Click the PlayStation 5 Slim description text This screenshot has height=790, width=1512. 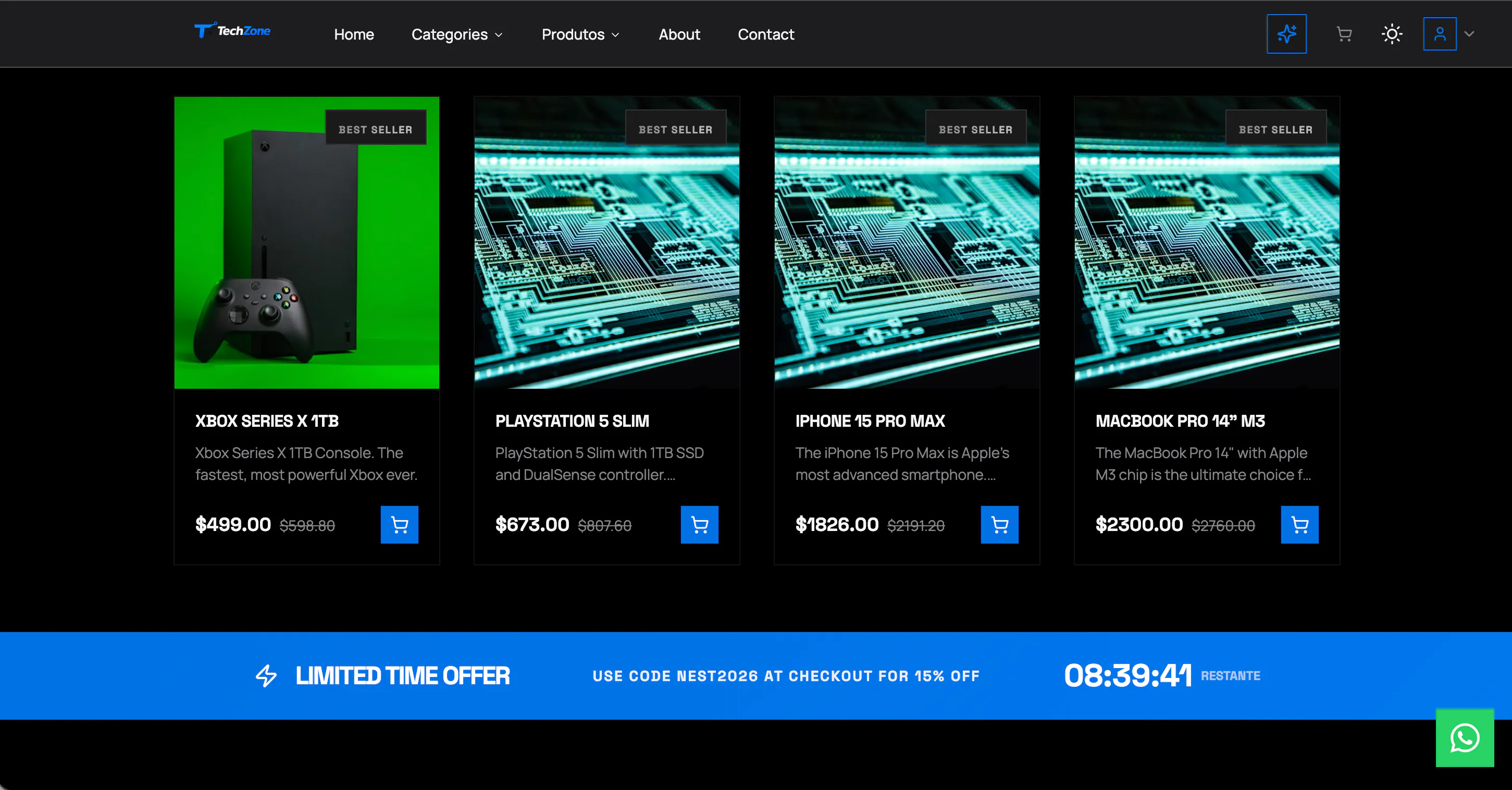click(599, 464)
